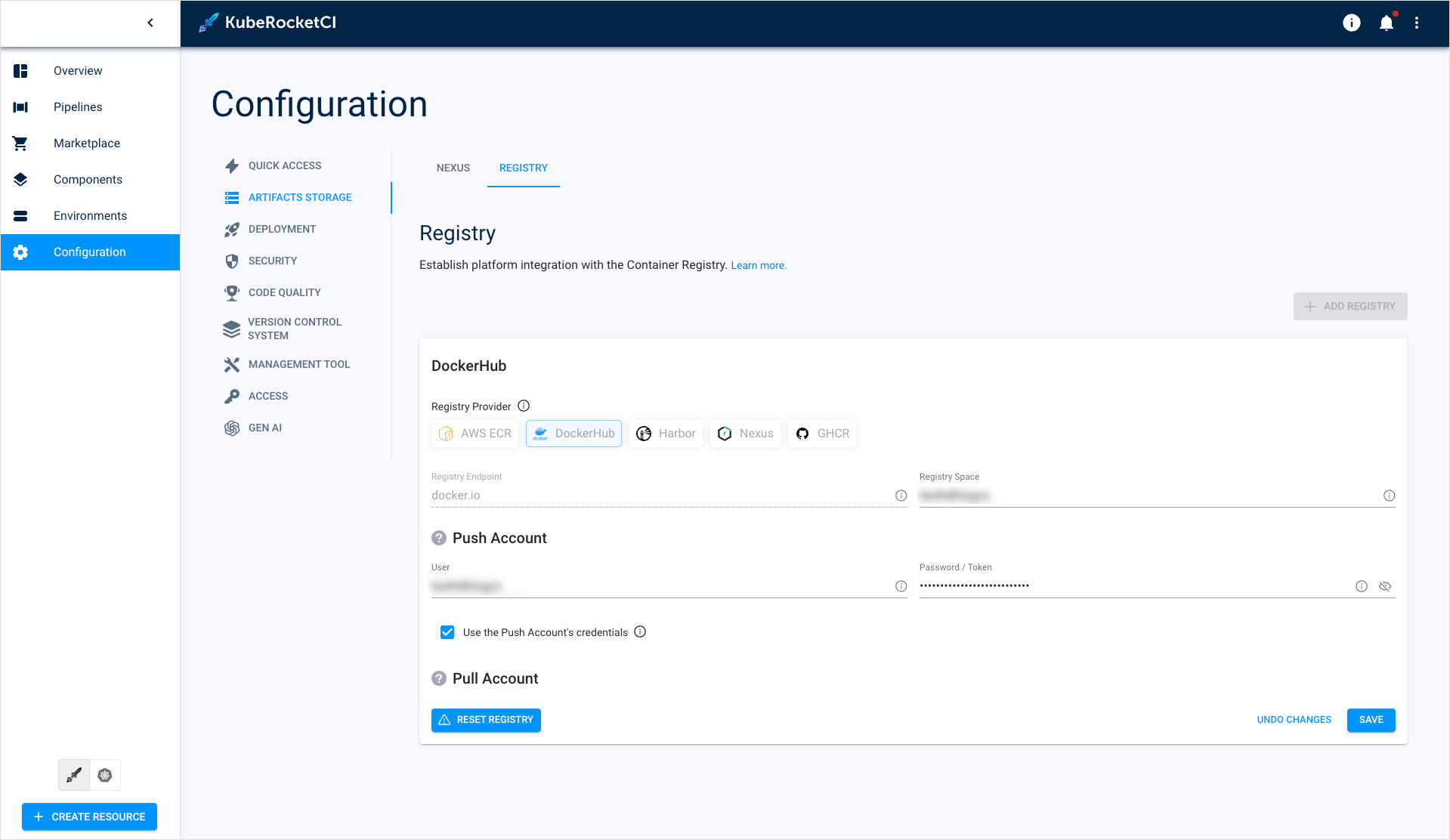Click the Pipelines icon
This screenshot has height=840, width=1450.
(x=20, y=107)
